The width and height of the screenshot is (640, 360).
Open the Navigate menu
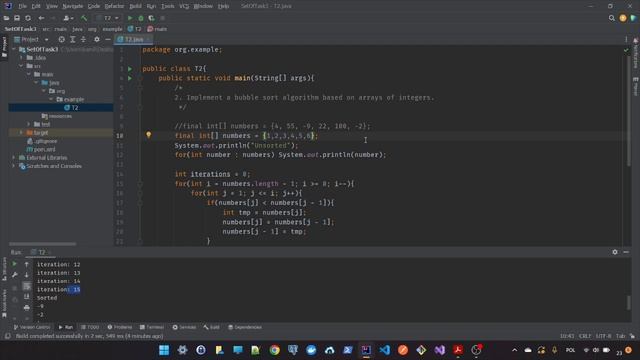pos(72,6)
